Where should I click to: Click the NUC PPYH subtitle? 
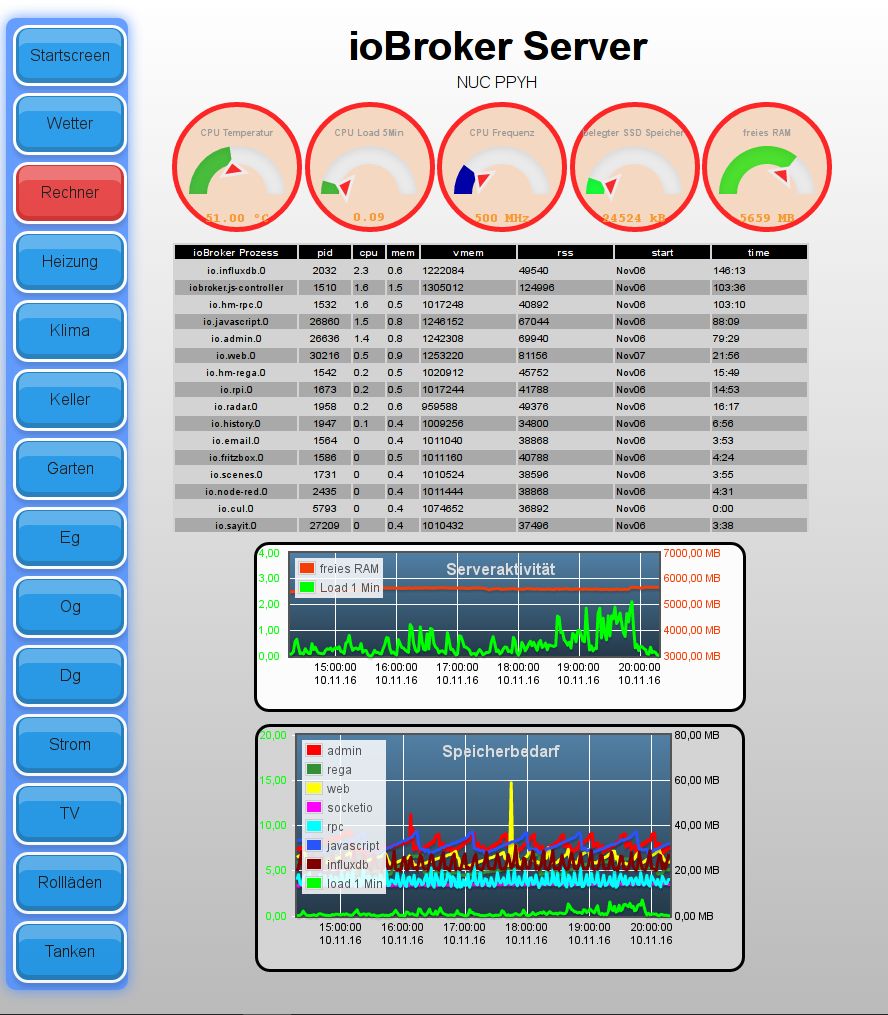coord(497,82)
